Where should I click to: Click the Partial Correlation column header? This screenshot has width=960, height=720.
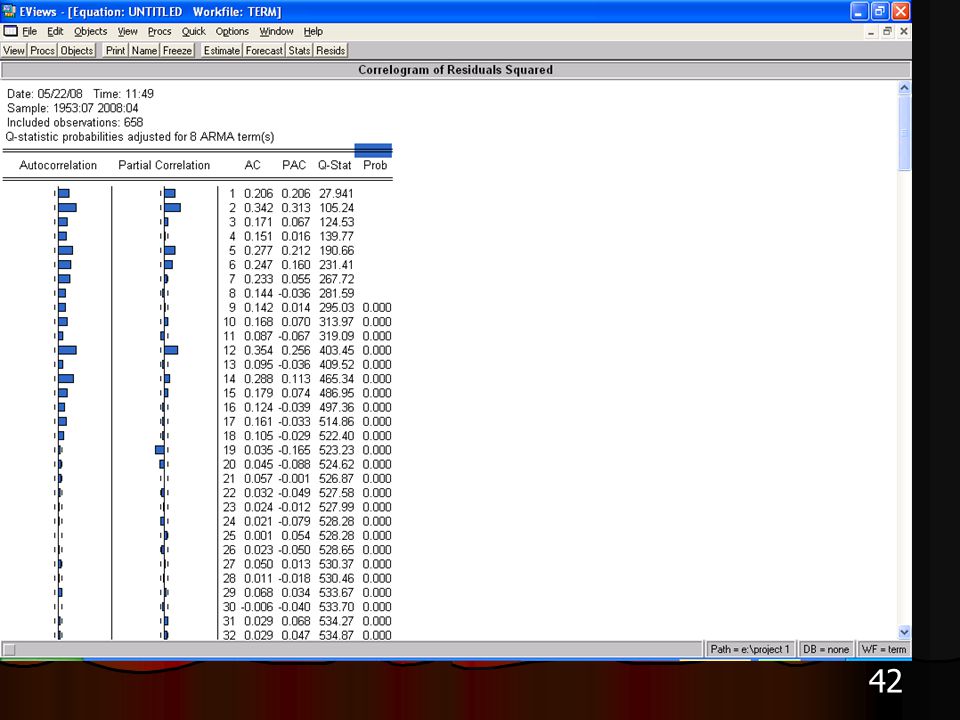point(164,165)
